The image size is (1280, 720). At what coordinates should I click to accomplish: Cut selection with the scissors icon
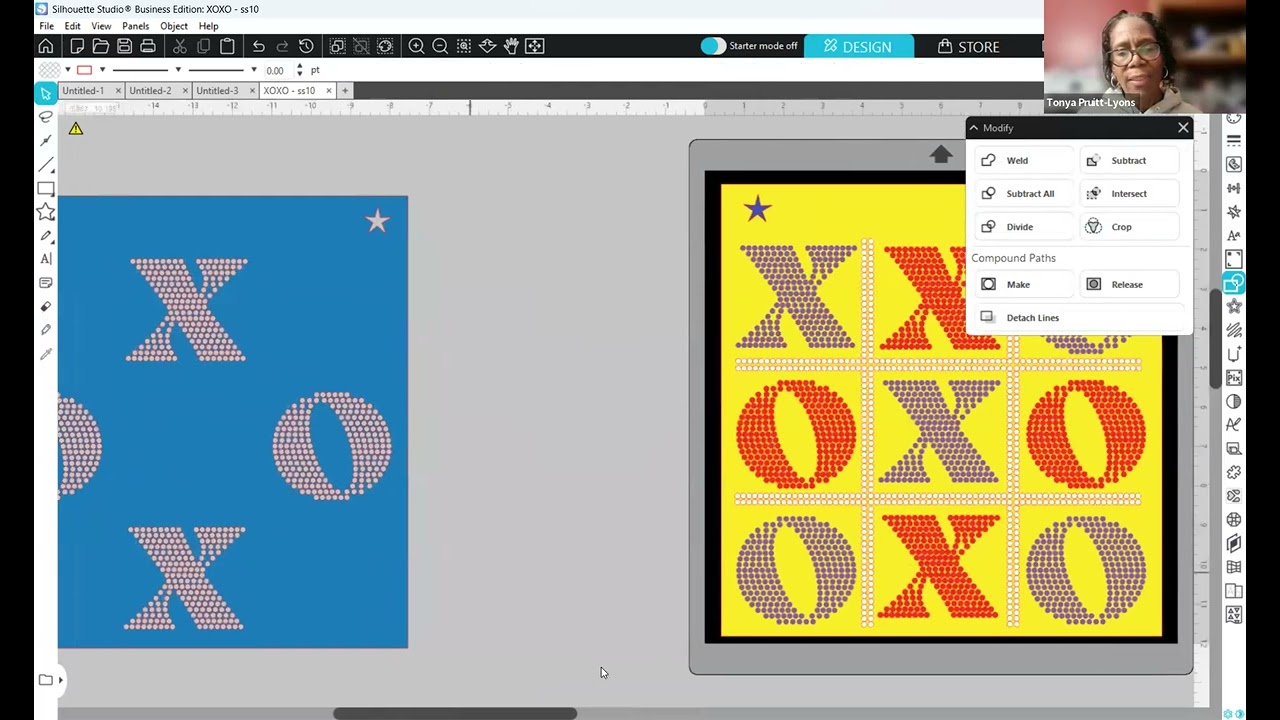point(180,46)
